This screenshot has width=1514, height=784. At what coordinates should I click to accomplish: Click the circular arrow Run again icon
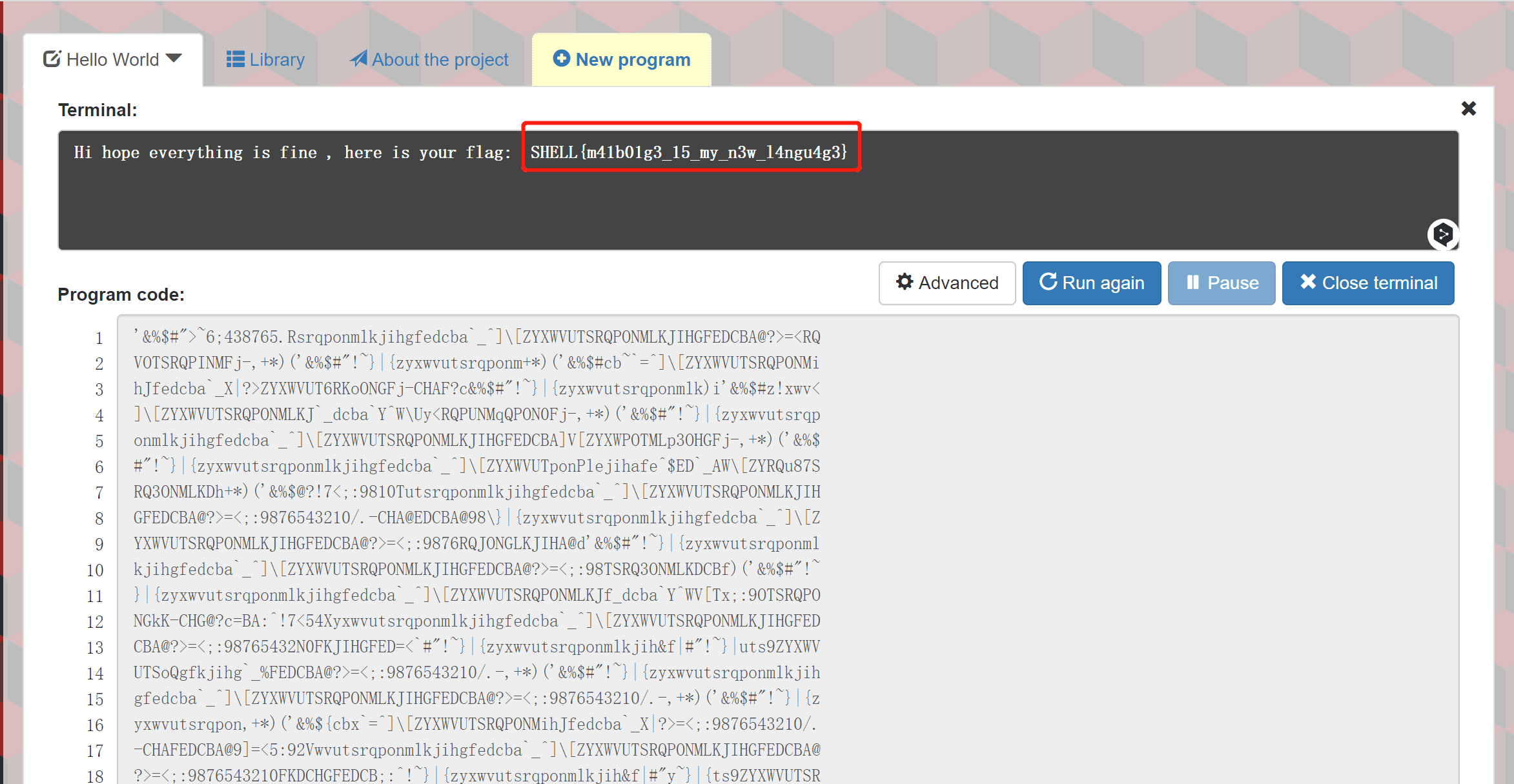click(x=1048, y=282)
